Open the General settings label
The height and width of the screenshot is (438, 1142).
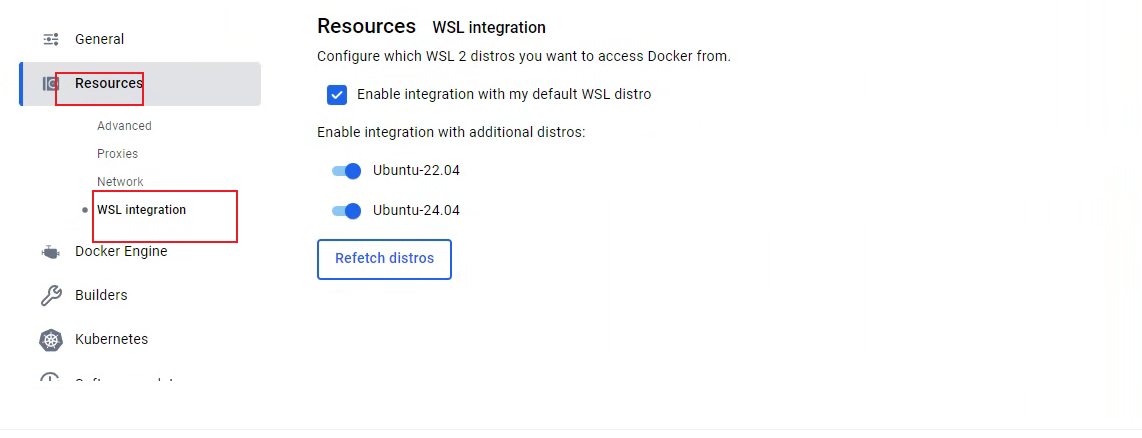[99, 39]
